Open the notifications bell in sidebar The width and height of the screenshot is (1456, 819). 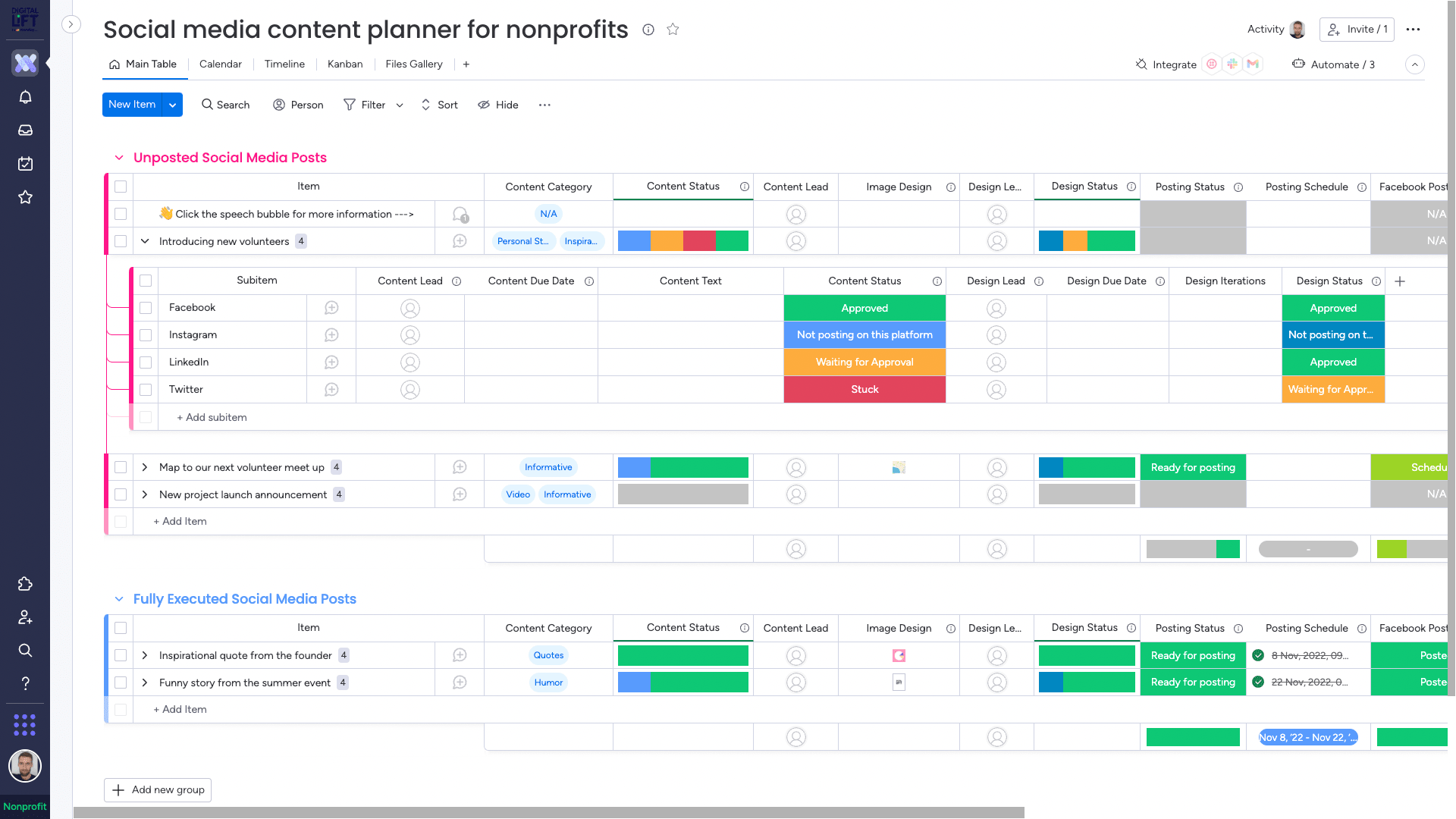point(25,97)
